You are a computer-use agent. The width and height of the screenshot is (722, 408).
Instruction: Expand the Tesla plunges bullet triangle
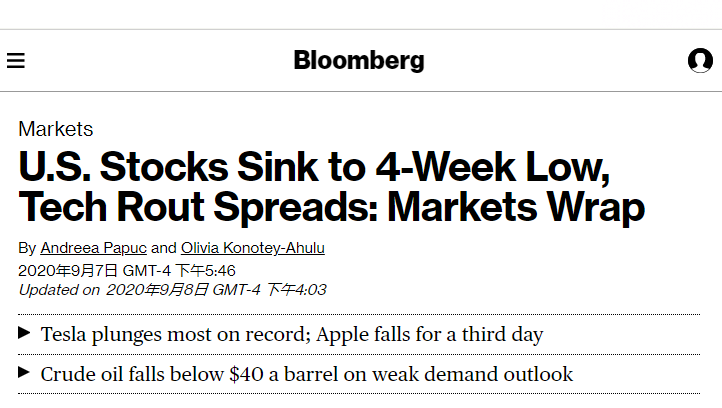click(x=25, y=333)
